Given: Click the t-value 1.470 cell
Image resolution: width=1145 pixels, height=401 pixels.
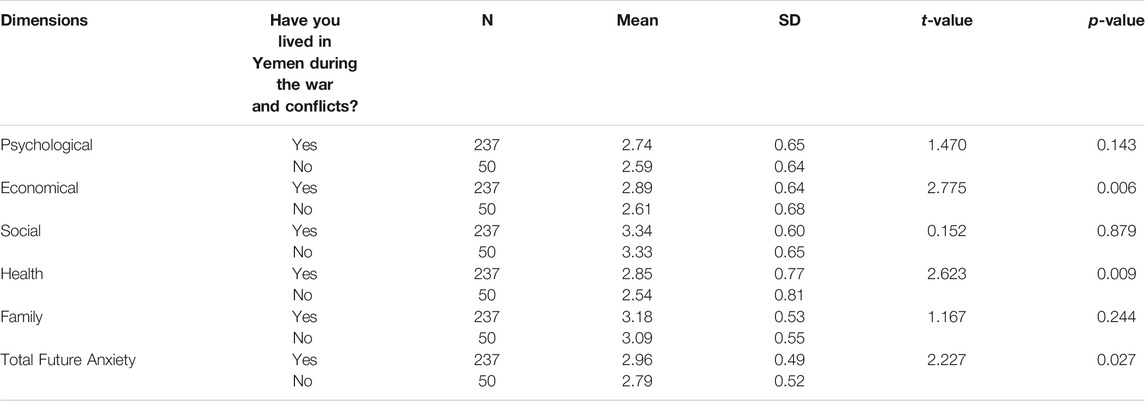Looking at the screenshot, I should [946, 145].
